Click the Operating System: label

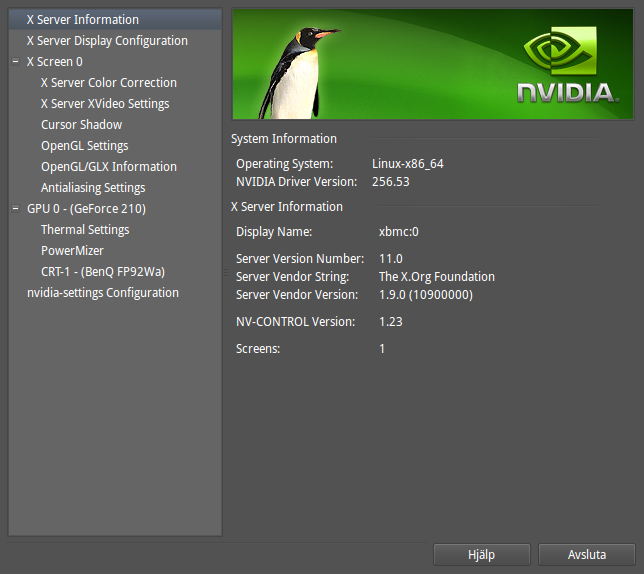tap(285, 164)
